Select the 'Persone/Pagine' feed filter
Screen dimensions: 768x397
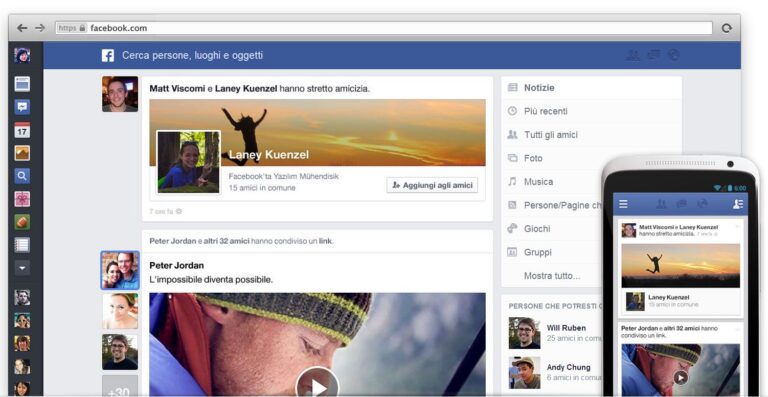553,205
